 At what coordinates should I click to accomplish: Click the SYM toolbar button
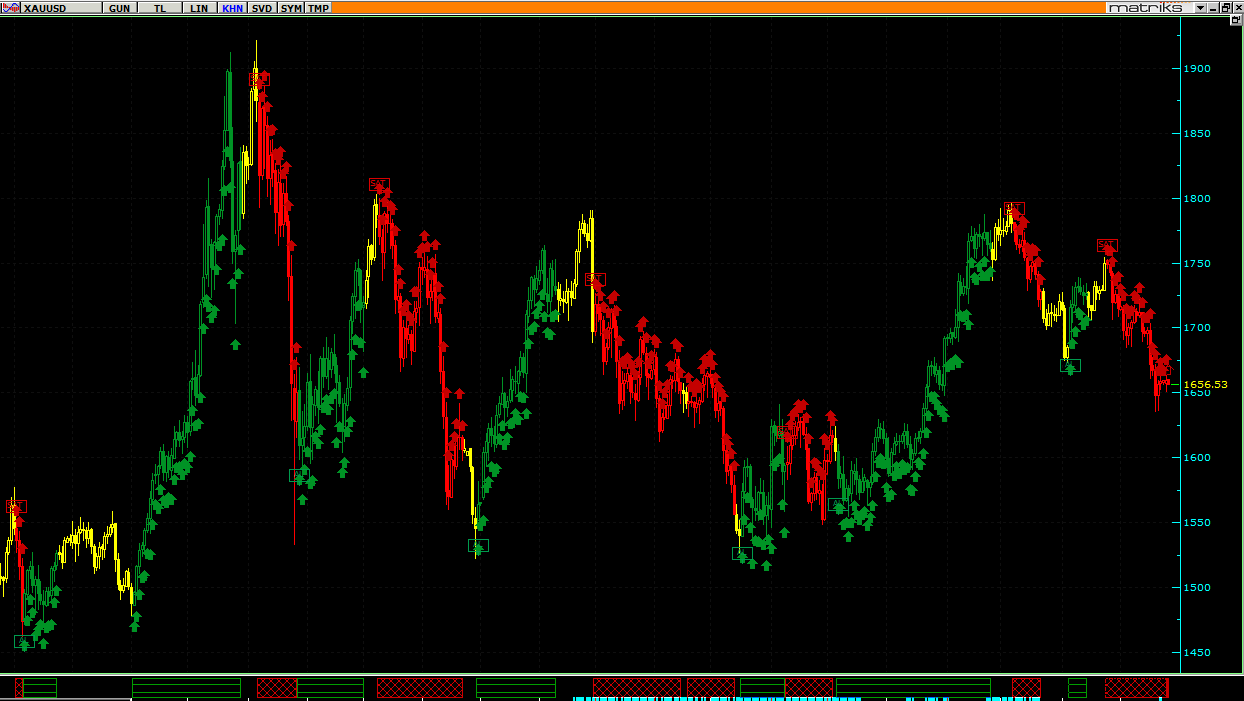click(x=290, y=7)
